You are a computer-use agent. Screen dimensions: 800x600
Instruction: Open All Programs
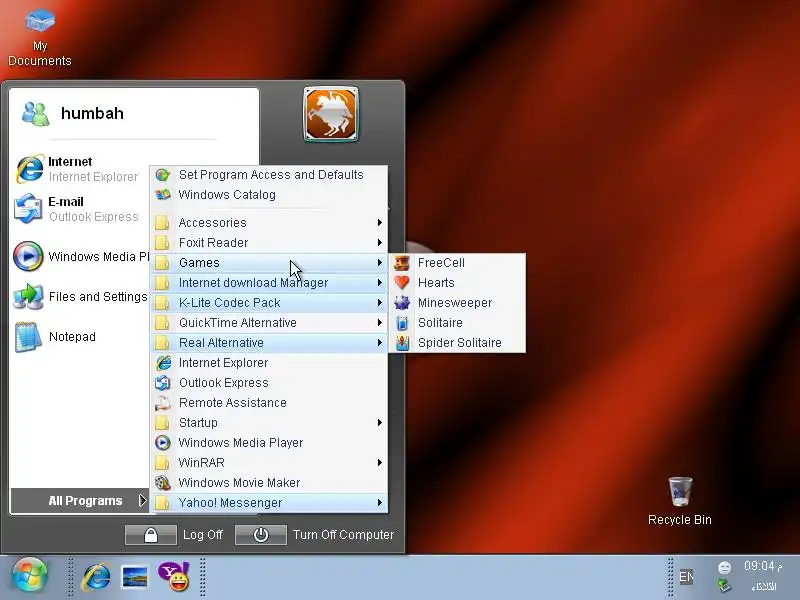pyautogui.click(x=80, y=501)
